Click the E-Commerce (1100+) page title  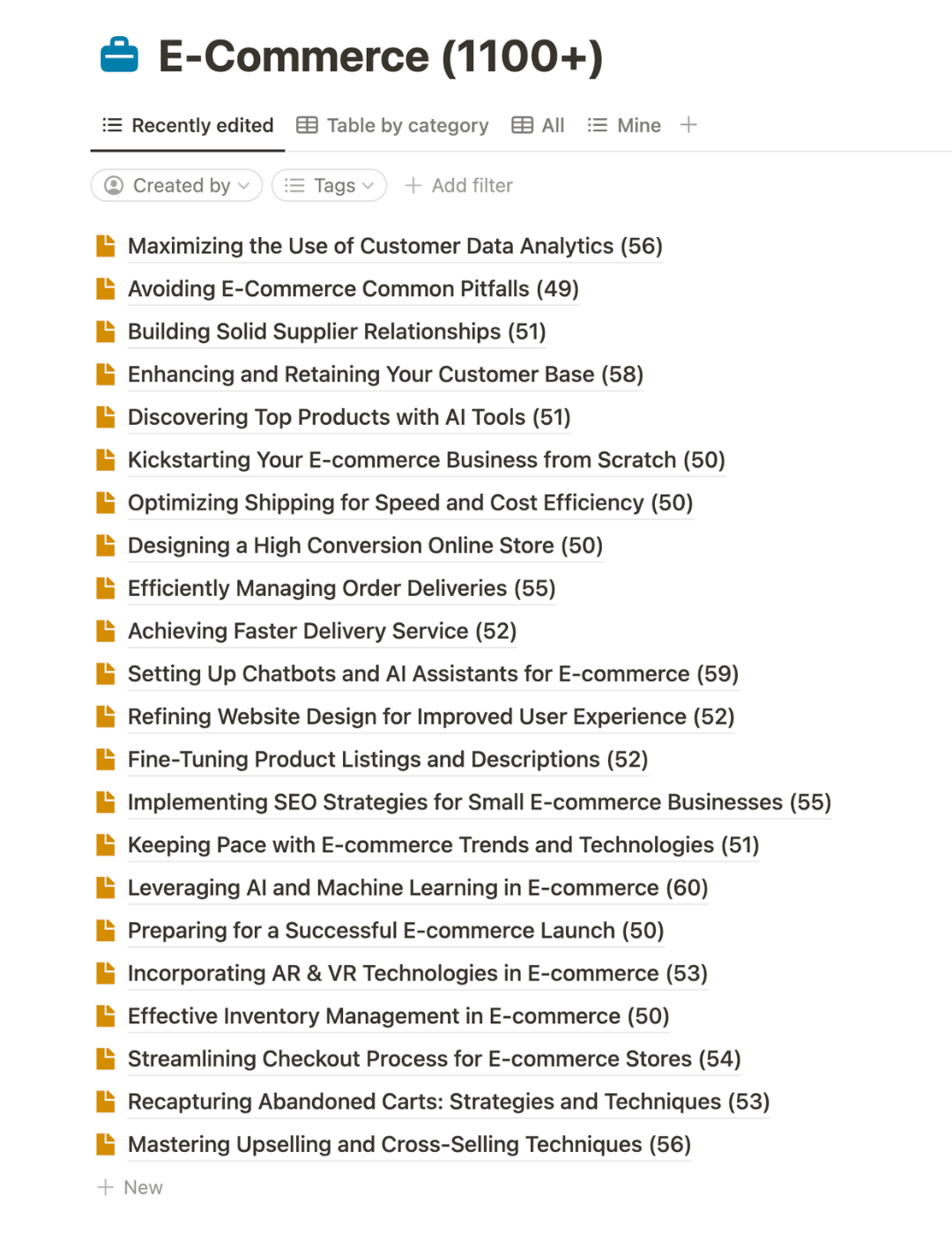coord(381,56)
